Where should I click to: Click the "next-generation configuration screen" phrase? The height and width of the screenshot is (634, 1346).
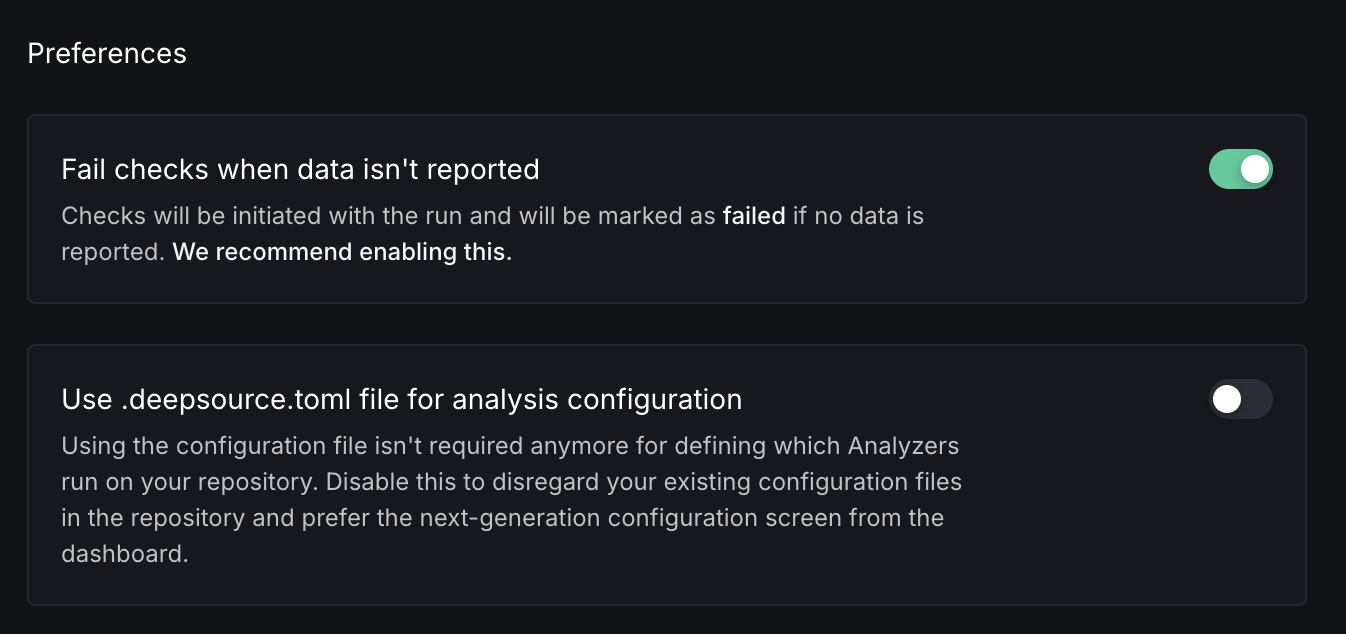pos(618,518)
